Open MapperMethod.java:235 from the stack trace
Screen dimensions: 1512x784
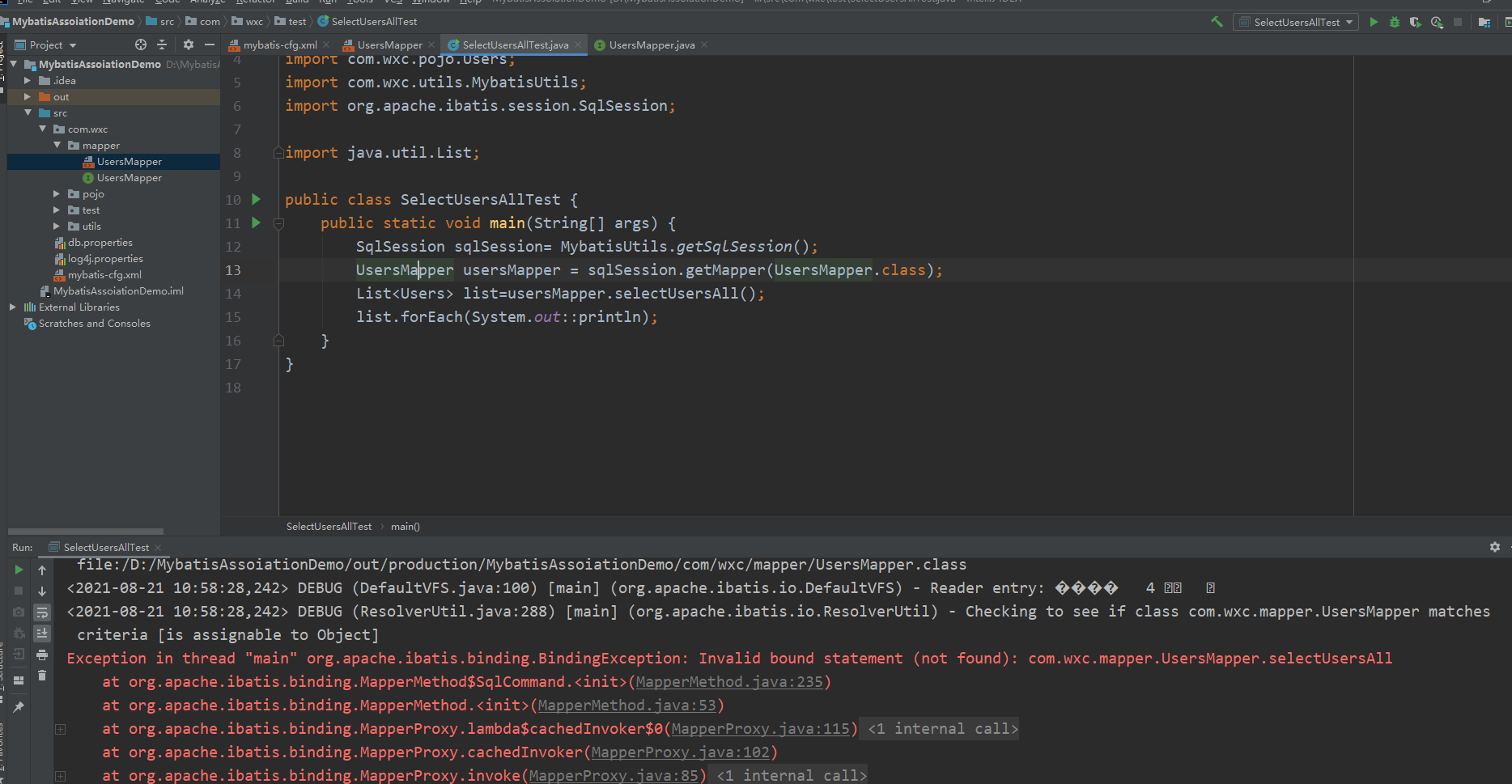pyautogui.click(x=727, y=681)
